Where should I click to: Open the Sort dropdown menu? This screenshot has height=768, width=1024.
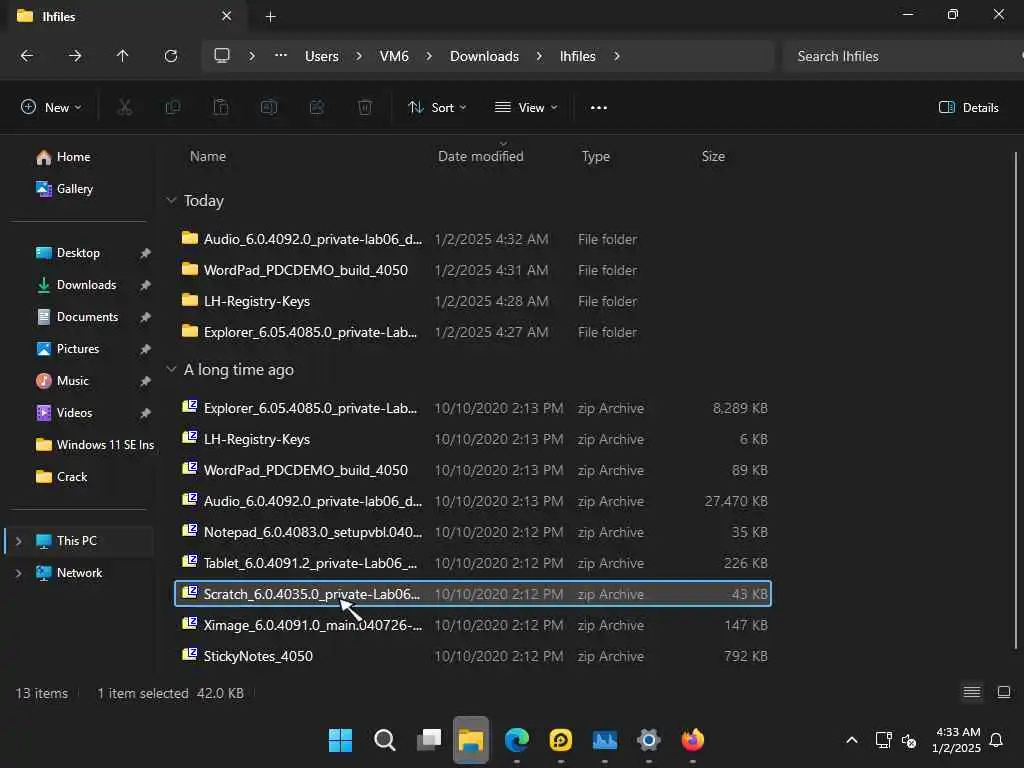tap(437, 107)
